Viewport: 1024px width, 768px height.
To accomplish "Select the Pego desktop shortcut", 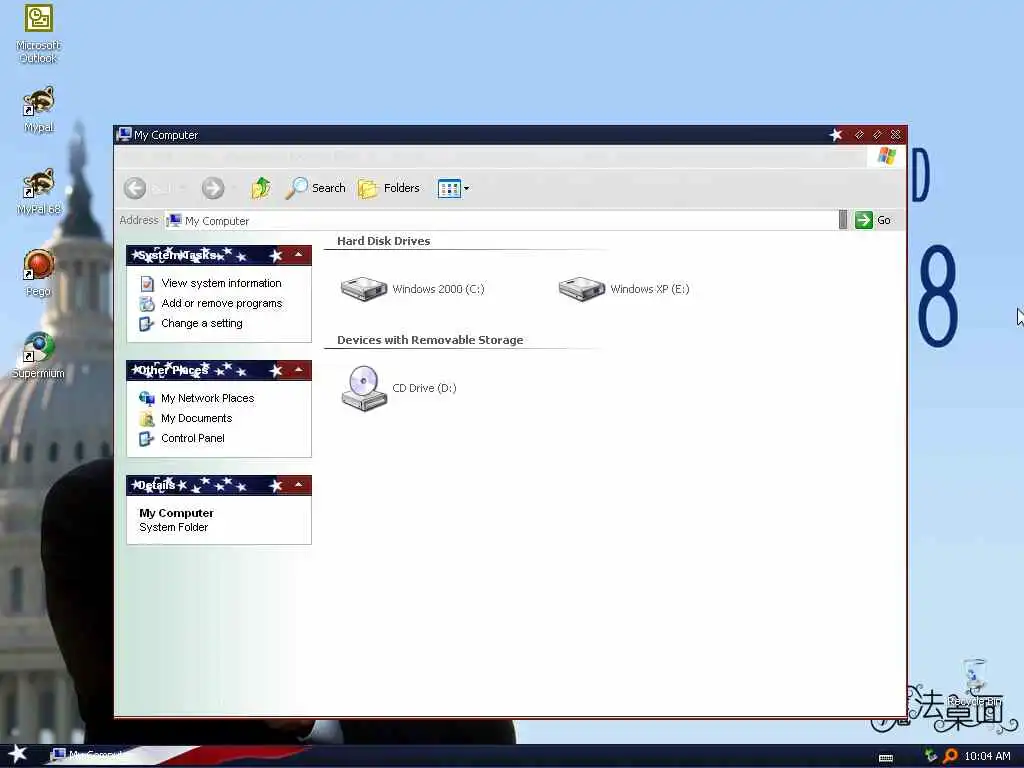I will (x=39, y=274).
